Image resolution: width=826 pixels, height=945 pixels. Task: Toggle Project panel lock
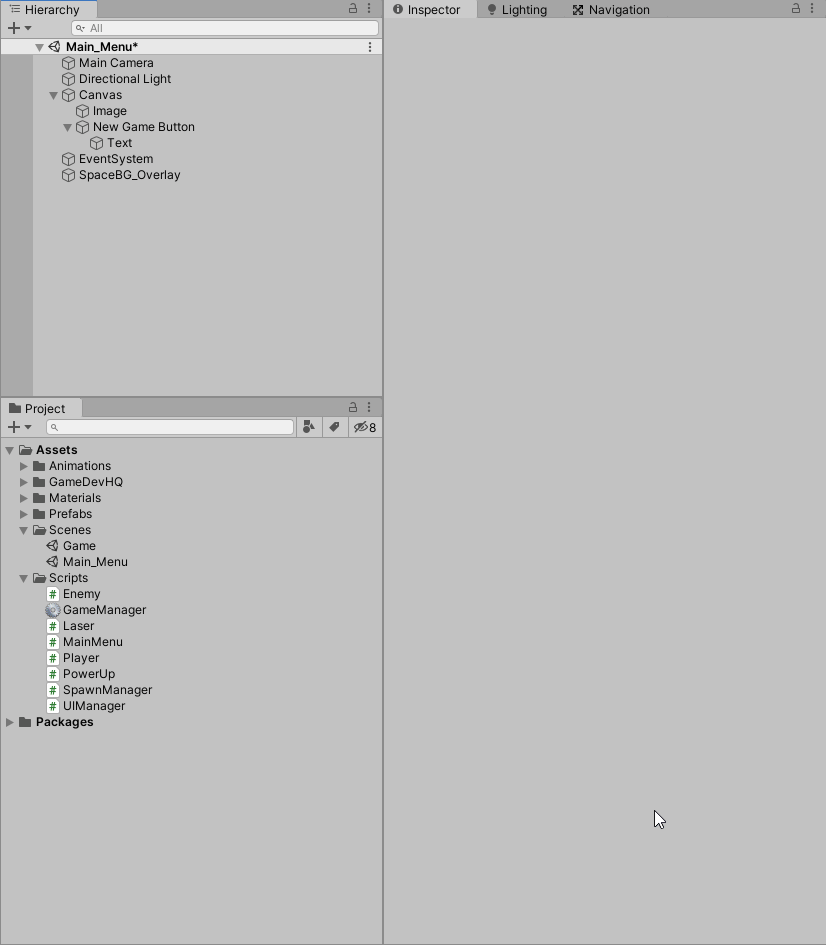[353, 407]
